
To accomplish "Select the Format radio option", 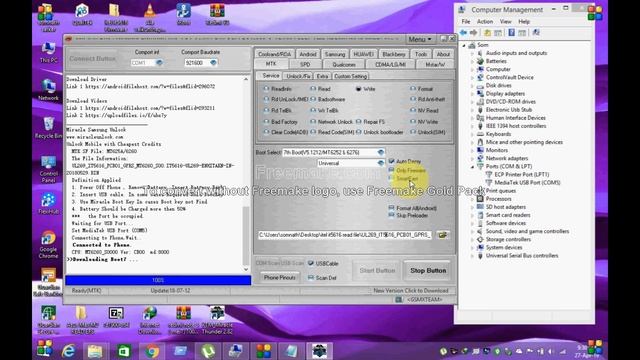I will 421,89.
